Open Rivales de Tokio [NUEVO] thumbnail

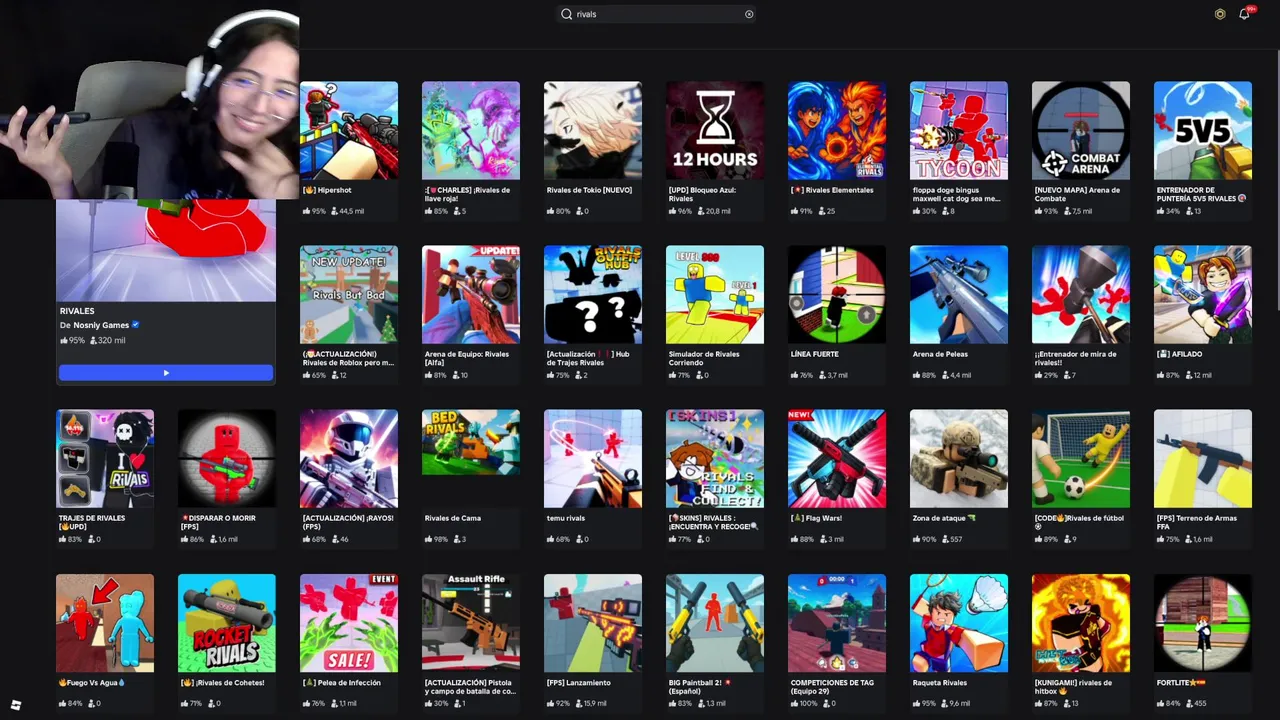pyautogui.click(x=593, y=131)
